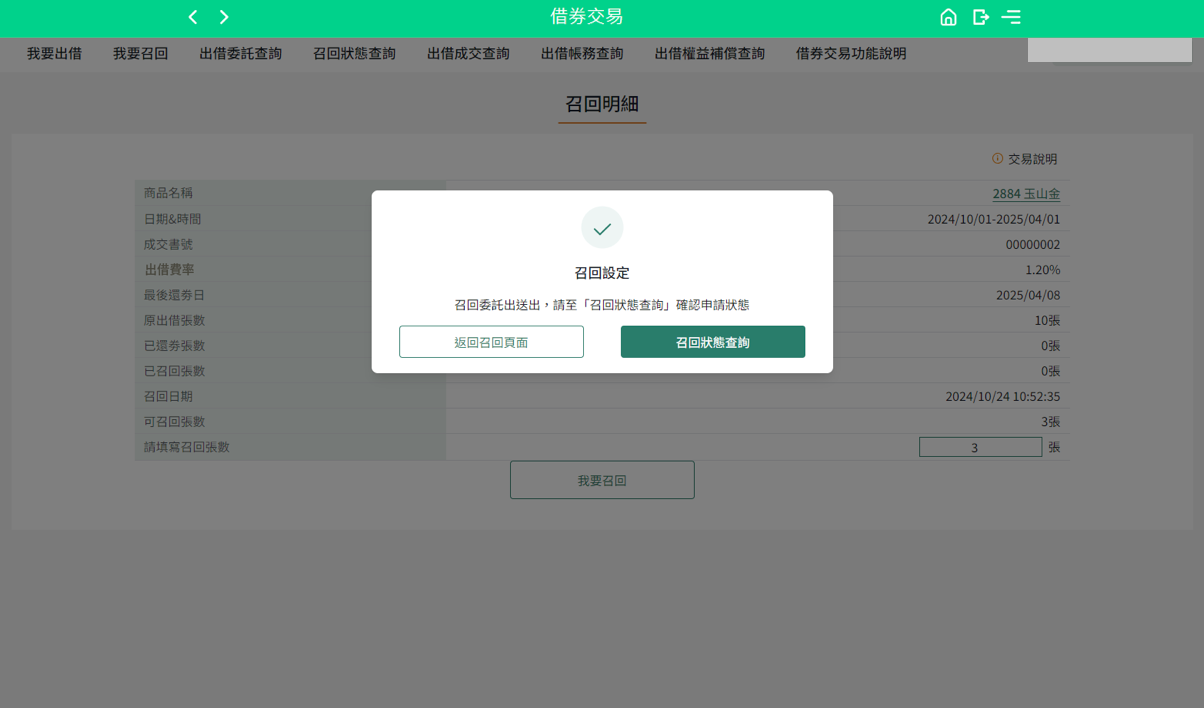
Task: Click the logout icon in header
Action: (x=980, y=17)
